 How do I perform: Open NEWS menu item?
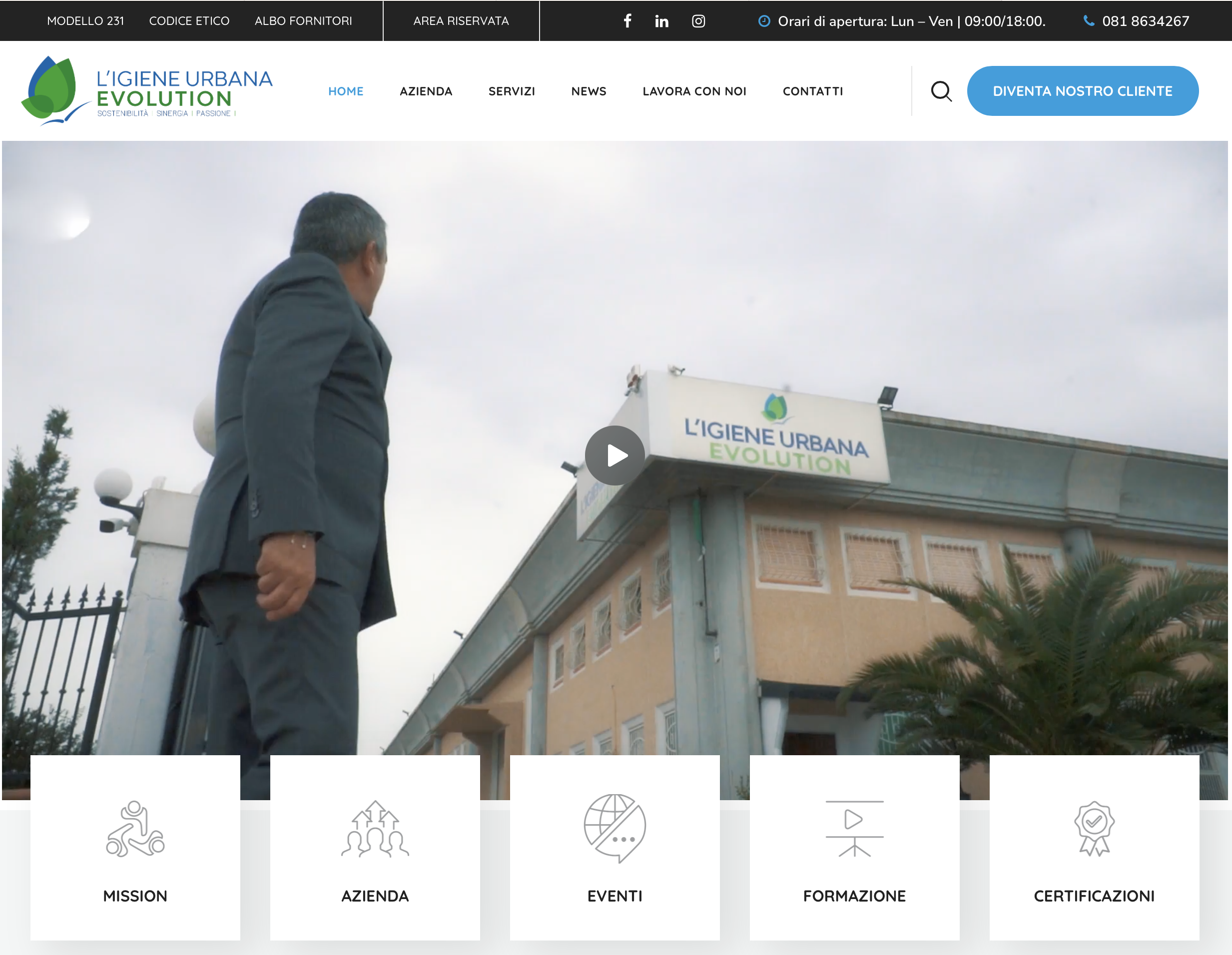click(x=589, y=91)
